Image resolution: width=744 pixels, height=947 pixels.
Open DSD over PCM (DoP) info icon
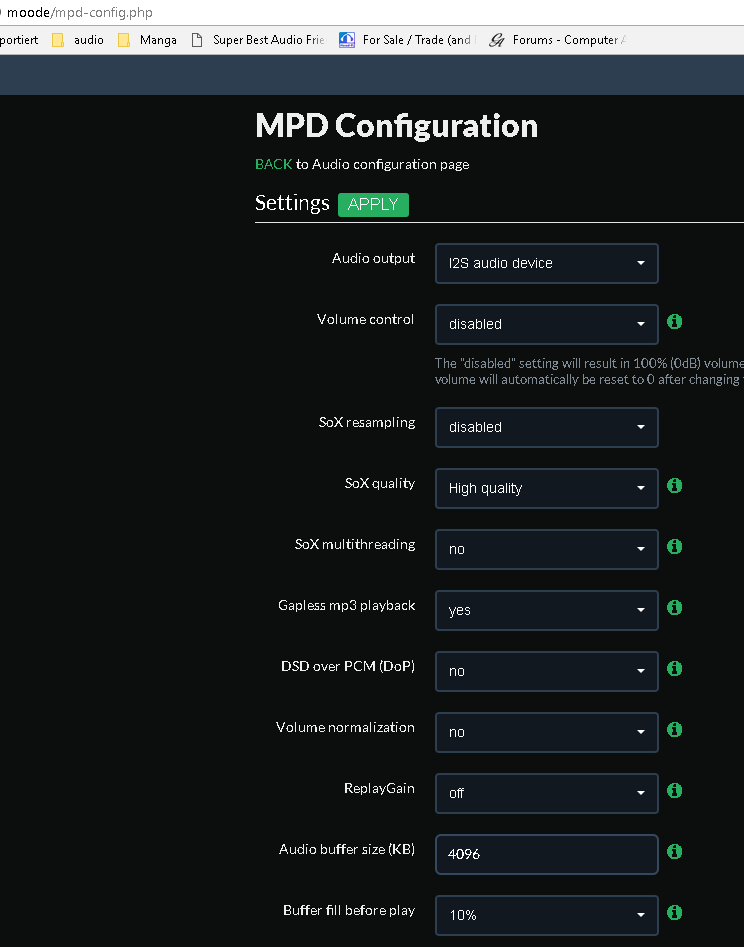point(674,668)
